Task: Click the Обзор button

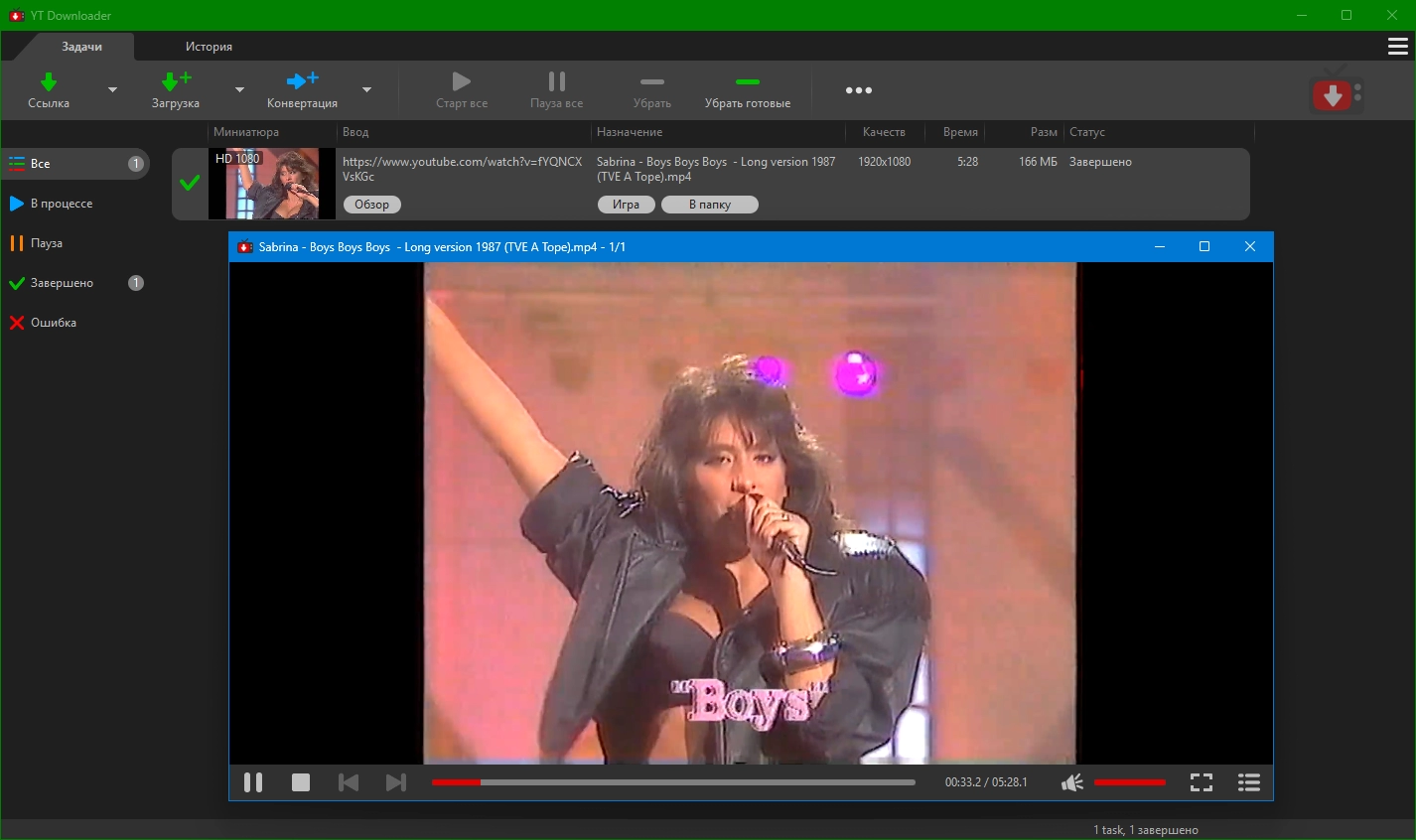Action: click(x=372, y=205)
